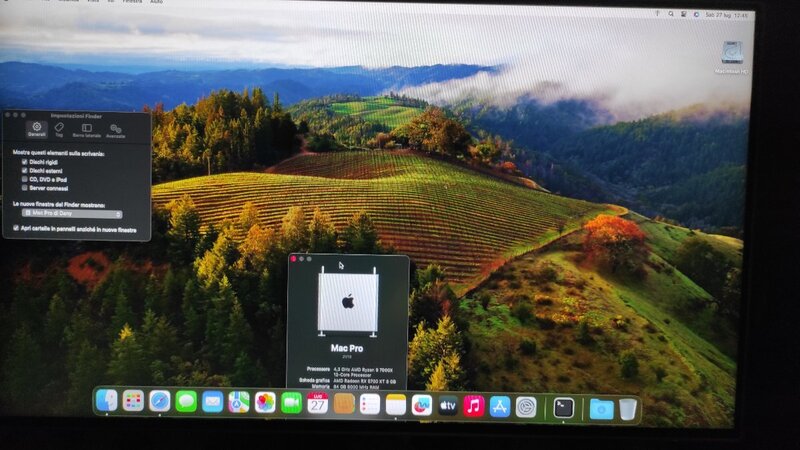Close the Impostazioni Finder window
800x450 pixels.
(x=8, y=115)
